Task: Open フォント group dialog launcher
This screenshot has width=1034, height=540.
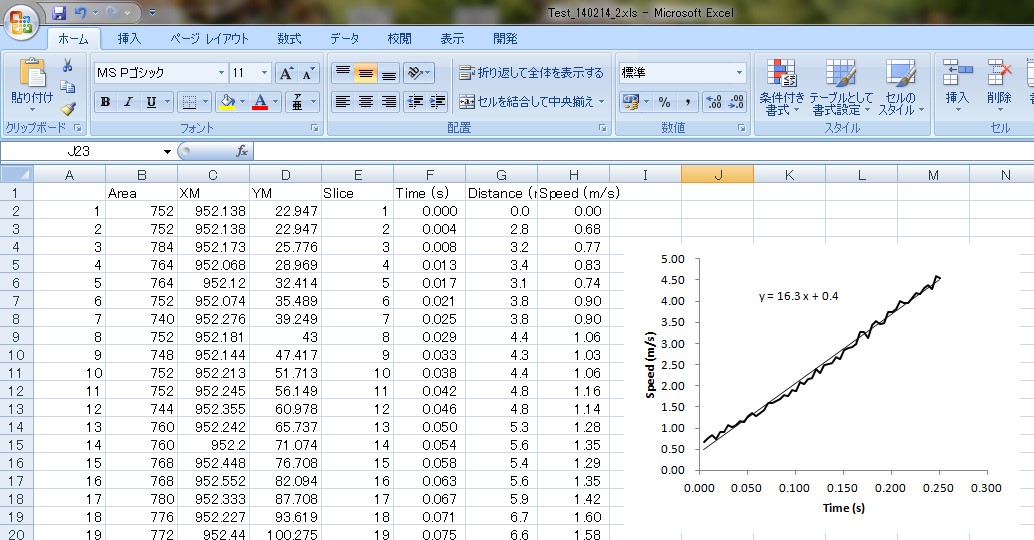Action: coord(315,128)
